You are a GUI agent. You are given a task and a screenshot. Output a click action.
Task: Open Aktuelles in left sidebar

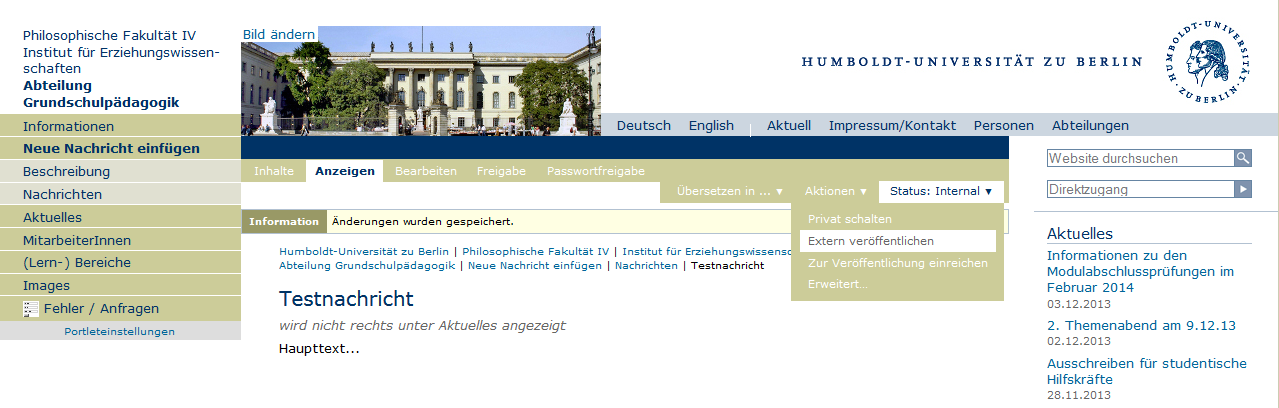120,217
